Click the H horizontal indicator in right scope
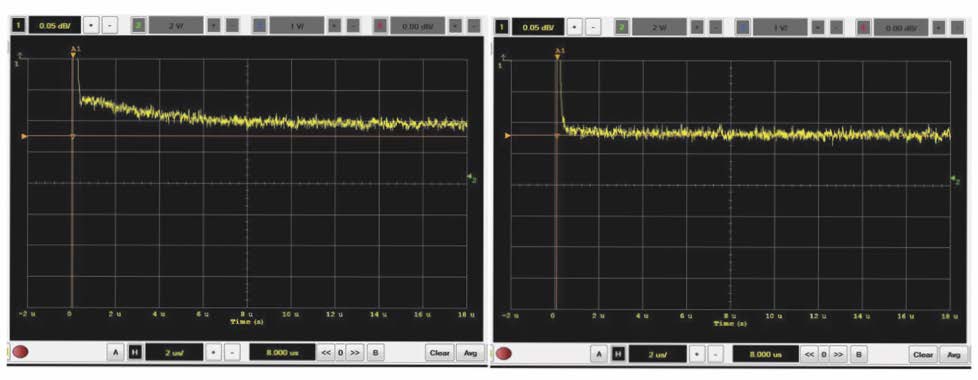The height and width of the screenshot is (380, 978). click(x=618, y=354)
